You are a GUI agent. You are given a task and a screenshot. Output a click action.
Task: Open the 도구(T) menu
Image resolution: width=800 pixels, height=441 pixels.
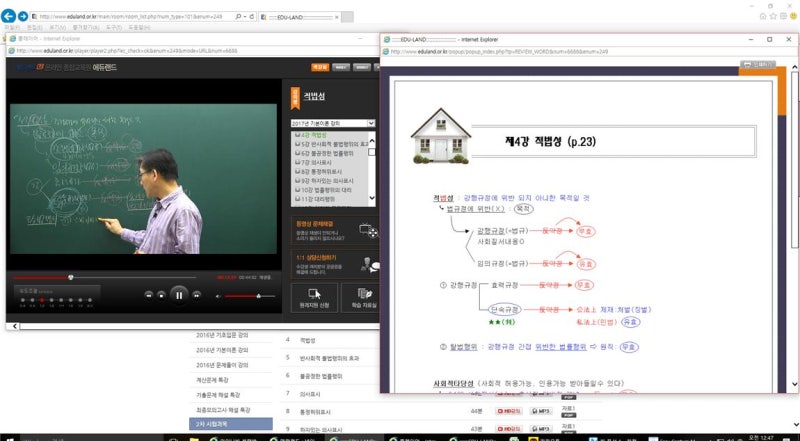click(114, 27)
